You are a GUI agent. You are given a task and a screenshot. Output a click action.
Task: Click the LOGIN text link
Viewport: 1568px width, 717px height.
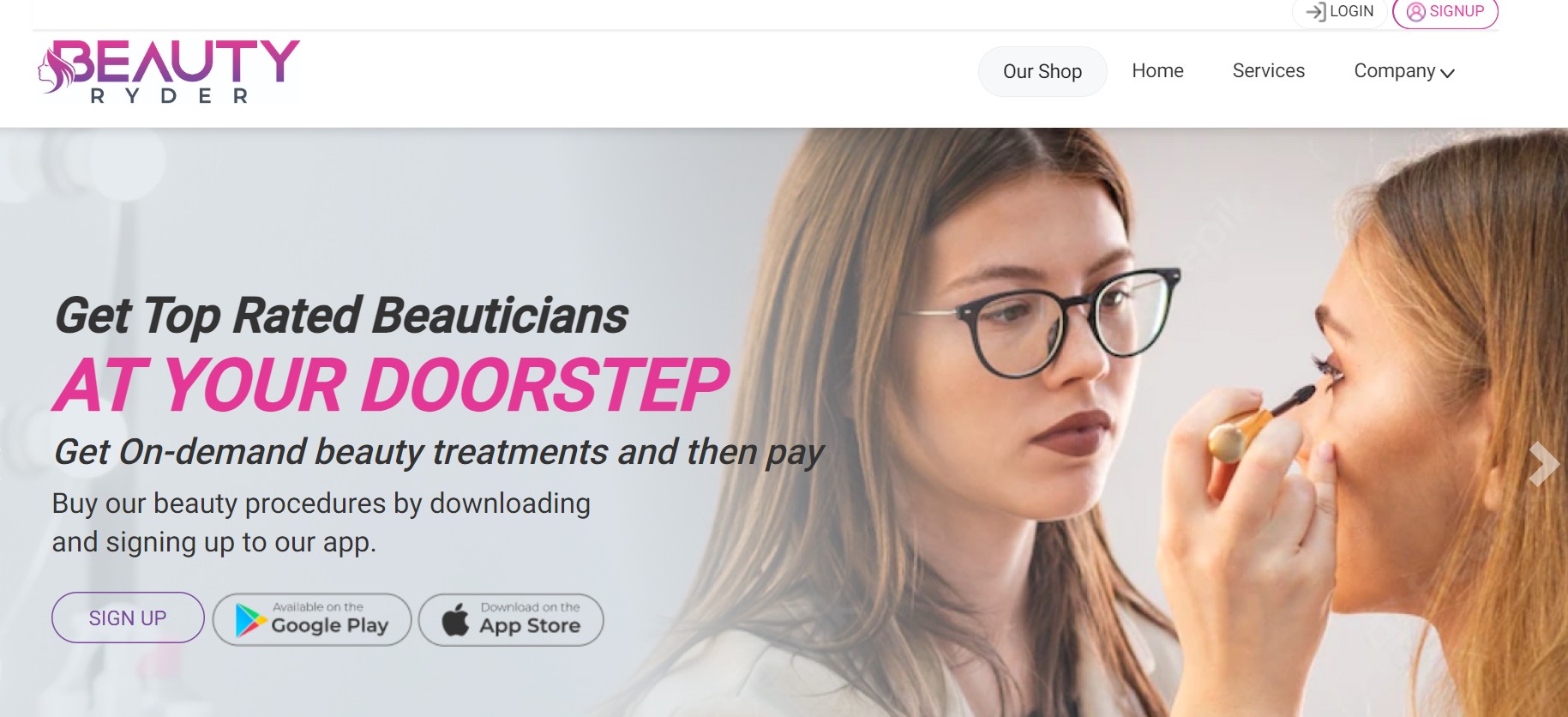click(x=1352, y=11)
